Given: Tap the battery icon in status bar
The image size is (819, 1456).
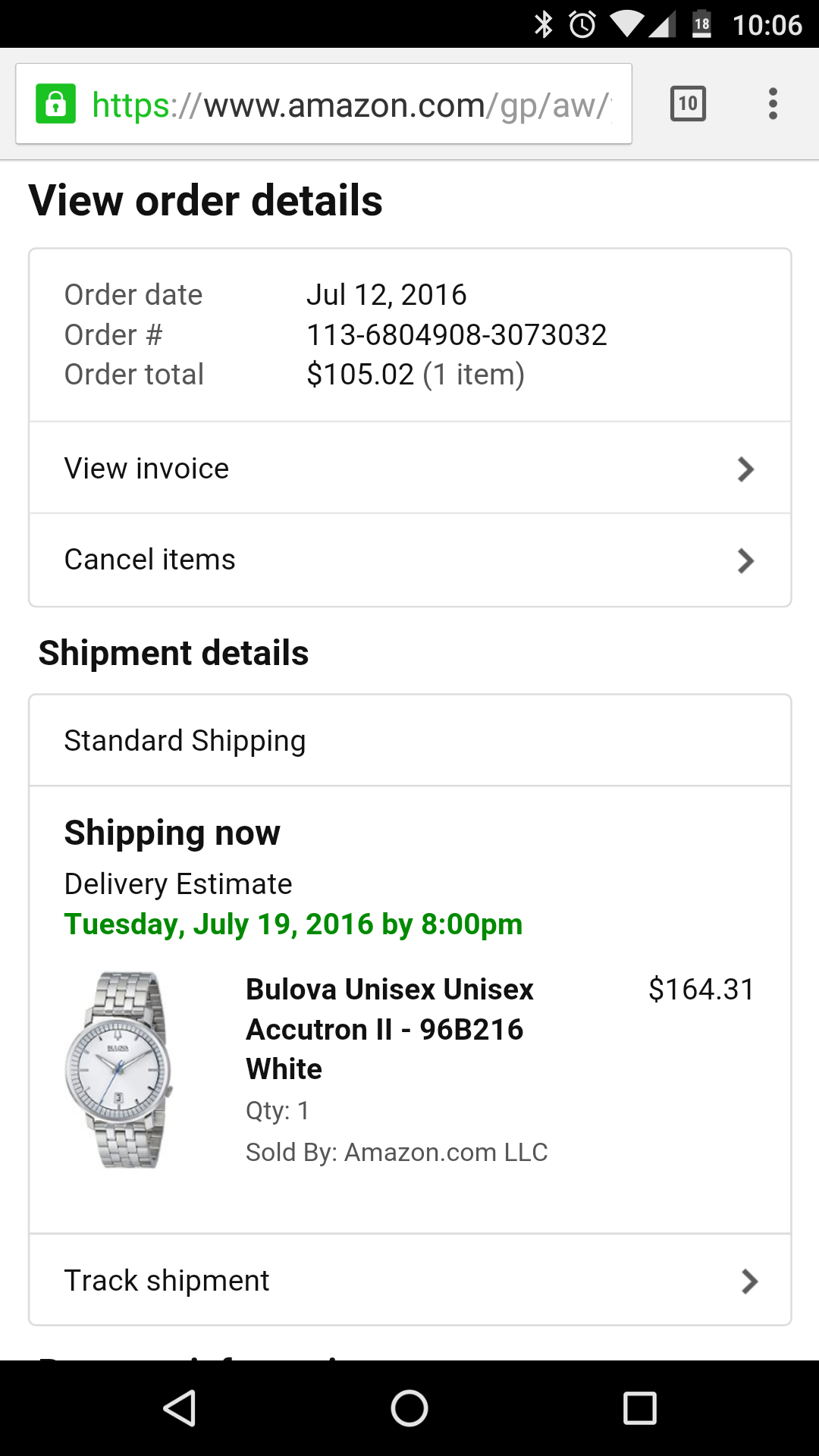Looking at the screenshot, I should [x=702, y=25].
